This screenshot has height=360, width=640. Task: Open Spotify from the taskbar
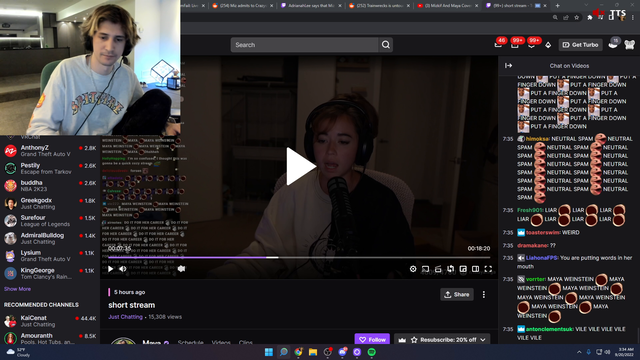coord(371,352)
